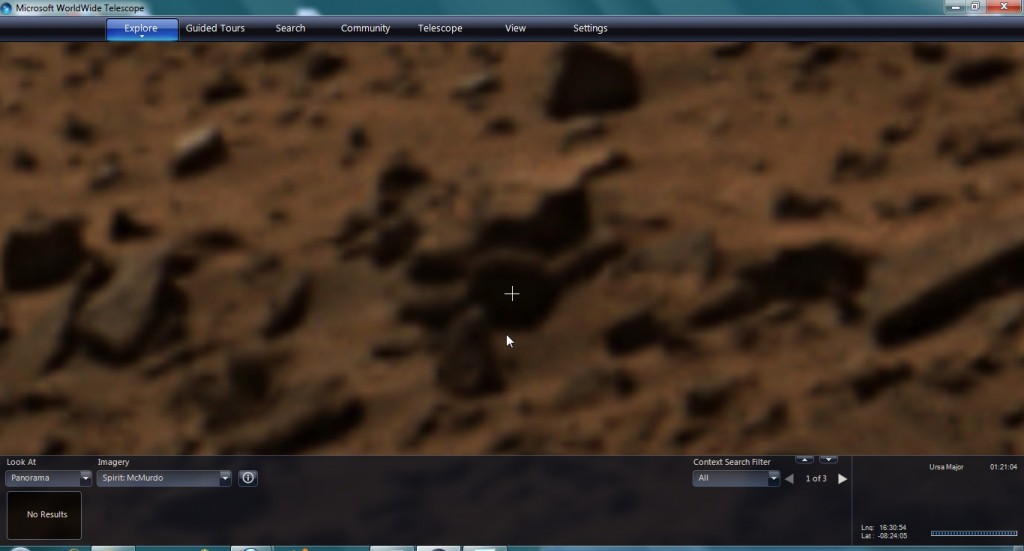Click the imagery information icon
Image resolution: width=1024 pixels, height=551 pixels.
coord(248,478)
